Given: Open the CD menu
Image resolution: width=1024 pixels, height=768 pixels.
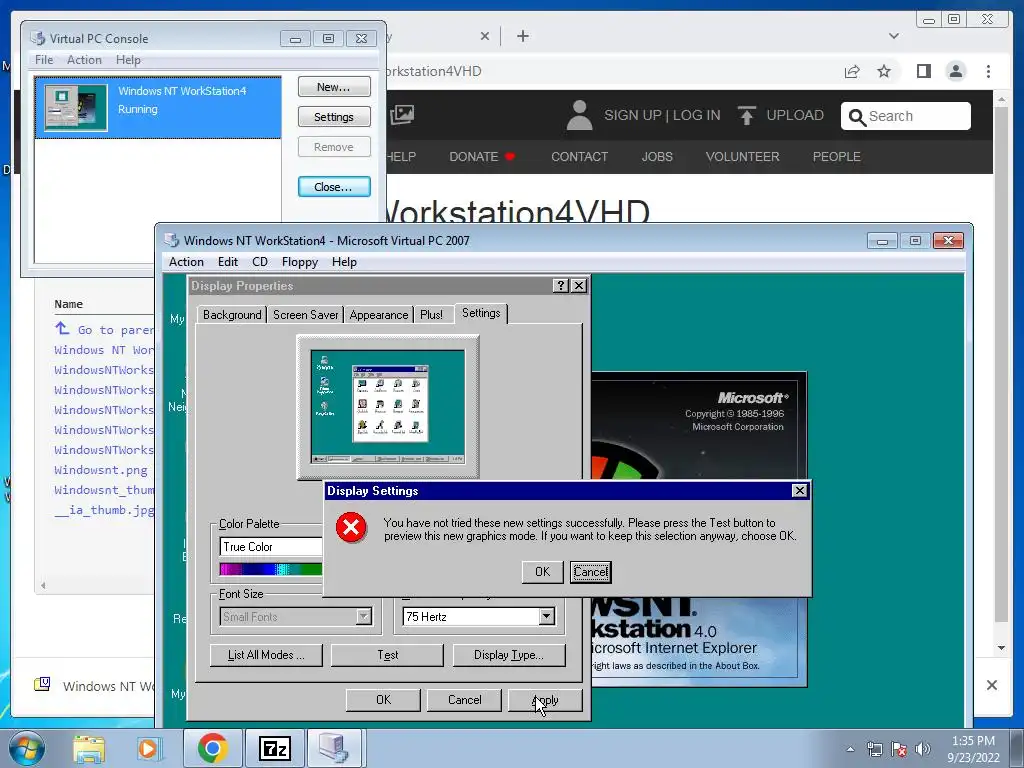Looking at the screenshot, I should tap(260, 262).
